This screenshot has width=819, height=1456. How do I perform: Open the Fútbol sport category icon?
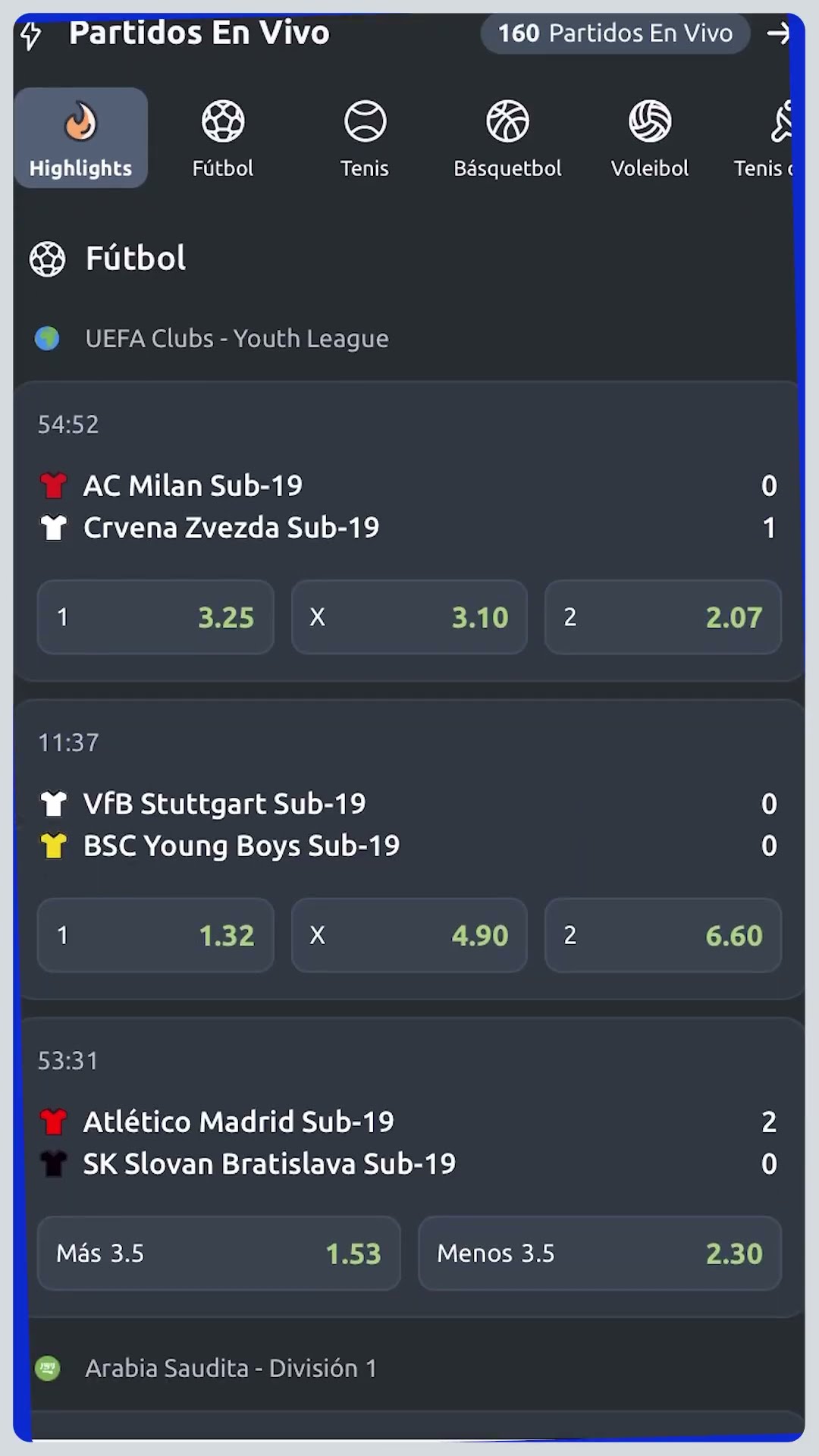223,121
